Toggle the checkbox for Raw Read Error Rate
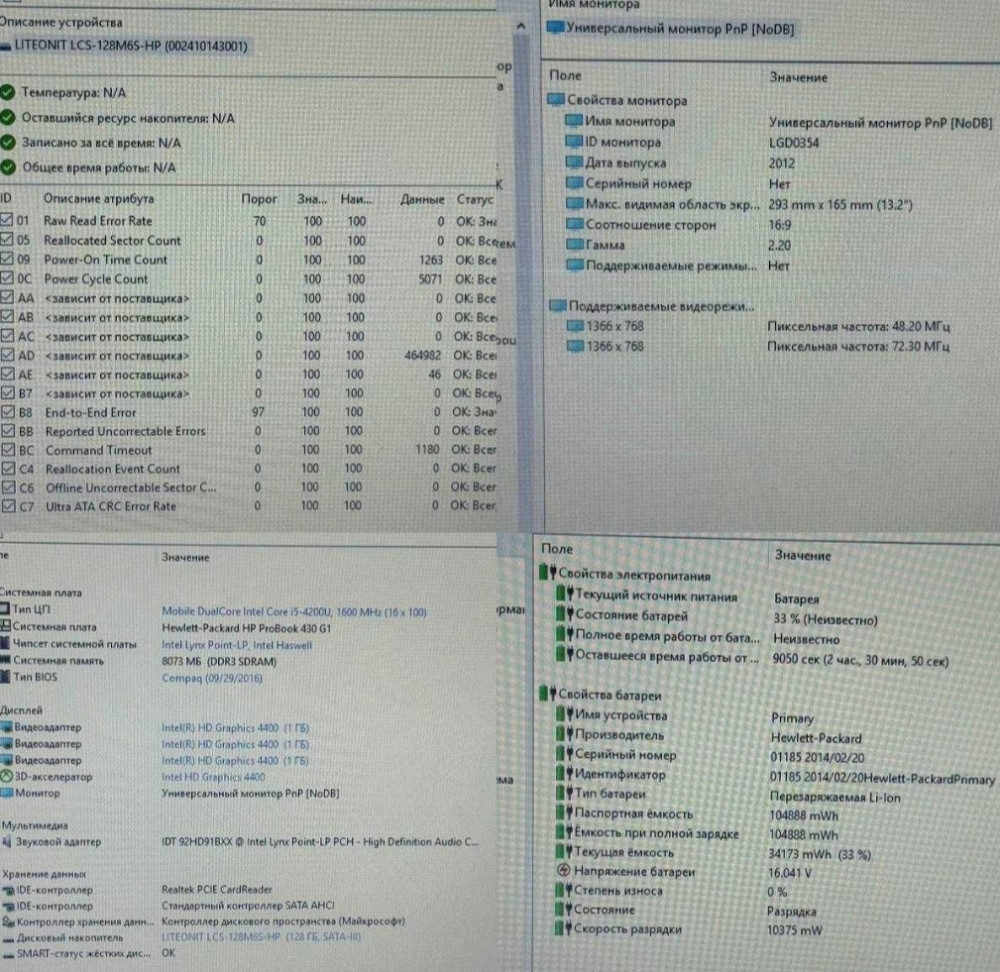1000x972 pixels. [x=7, y=221]
